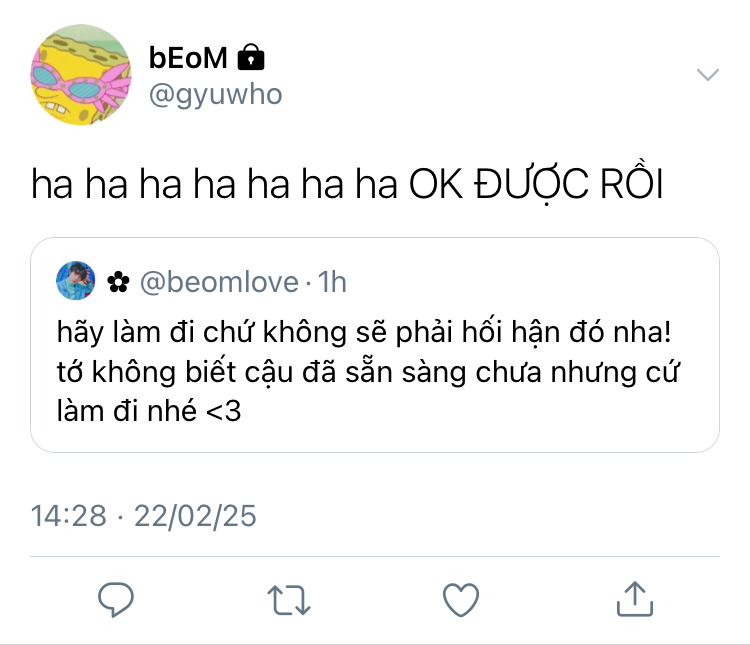The width and height of the screenshot is (750, 645).
Task: Expand the tweet options chevron
Action: pos(708,75)
